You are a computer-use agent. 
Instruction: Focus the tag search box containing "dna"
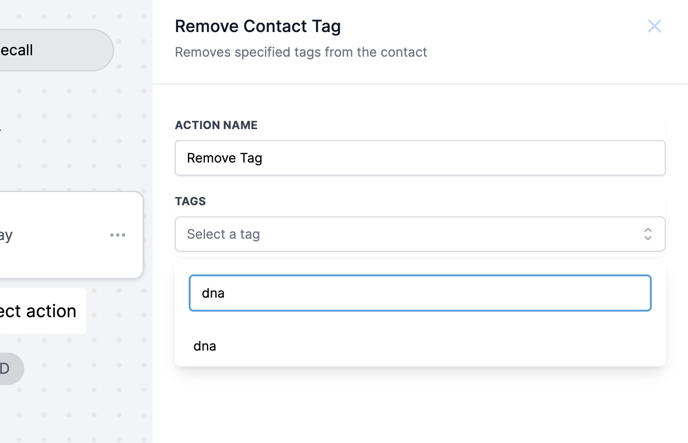[x=420, y=293]
